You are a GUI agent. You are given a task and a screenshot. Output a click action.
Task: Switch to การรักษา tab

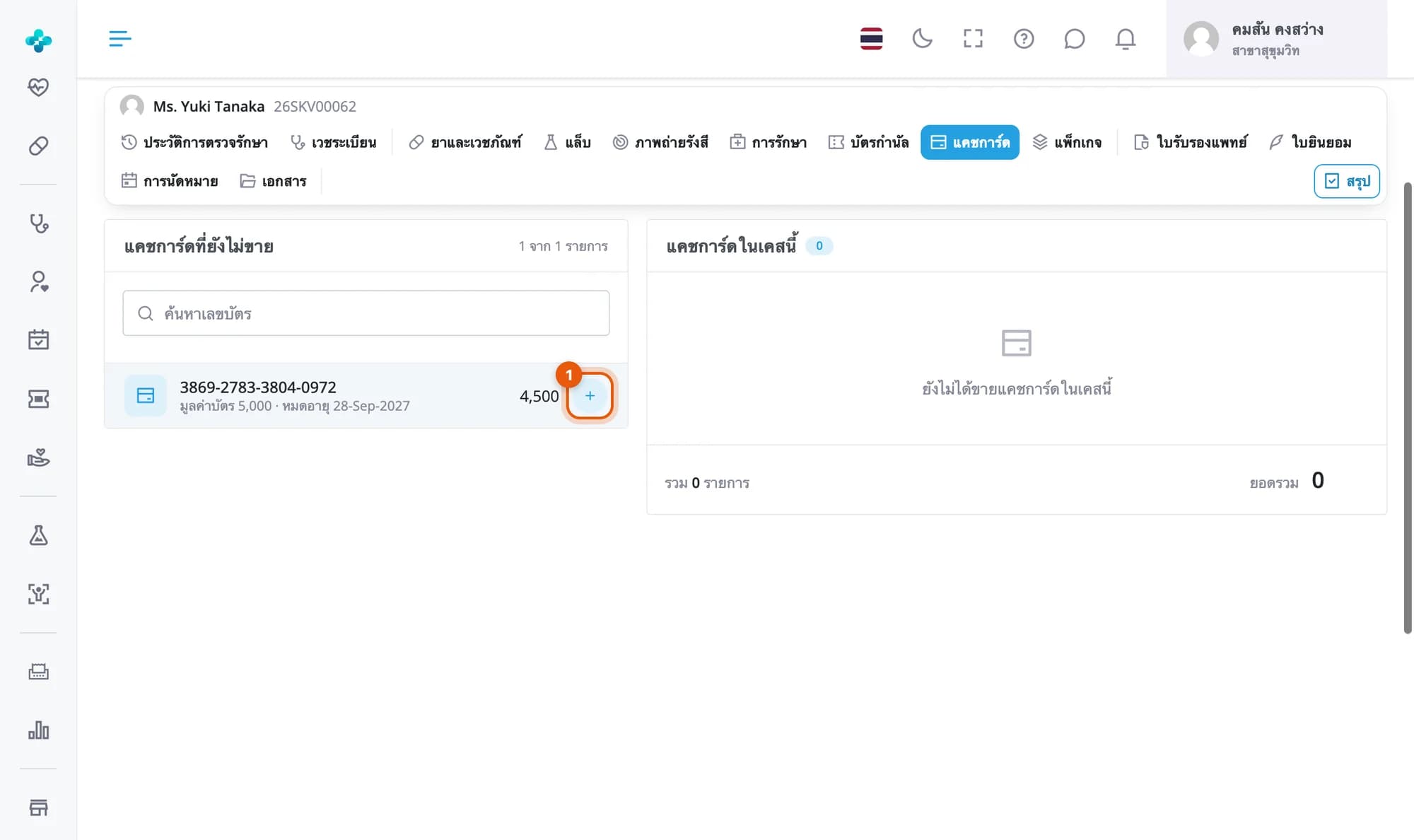pyautogui.click(x=769, y=142)
